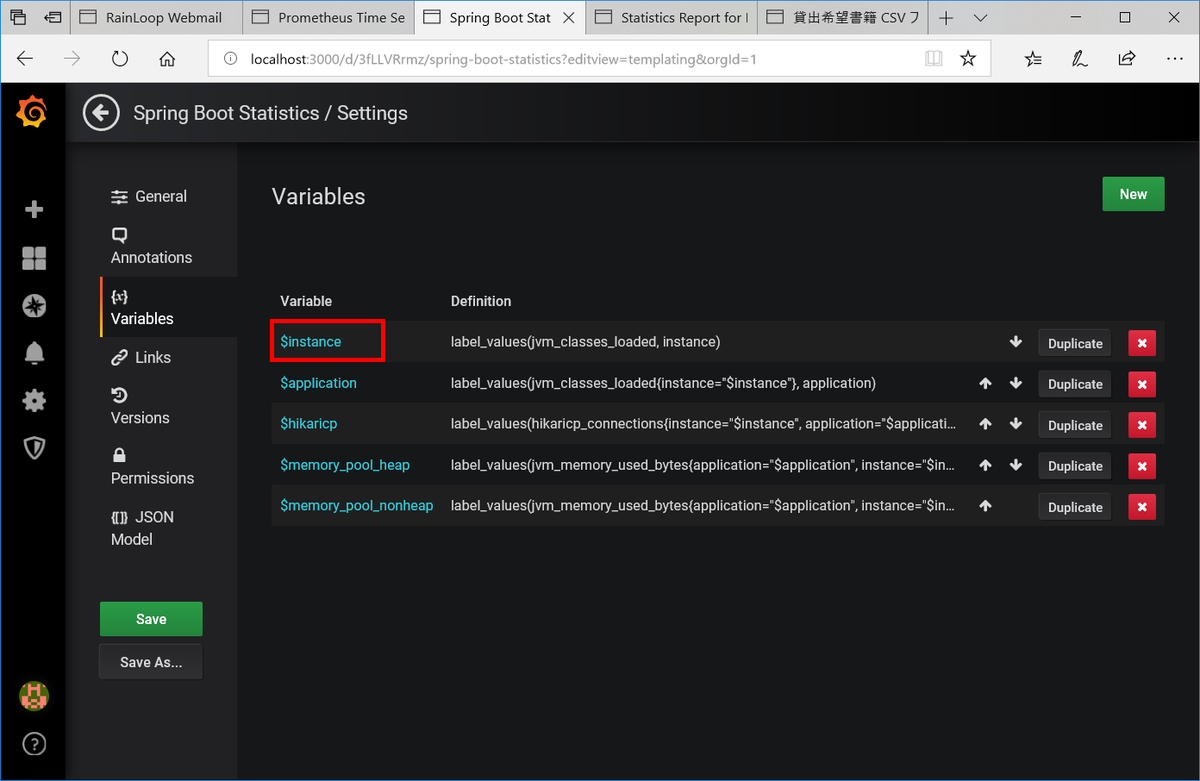
Task: Move $memory_pool_nonheap variable up
Action: pos(985,506)
